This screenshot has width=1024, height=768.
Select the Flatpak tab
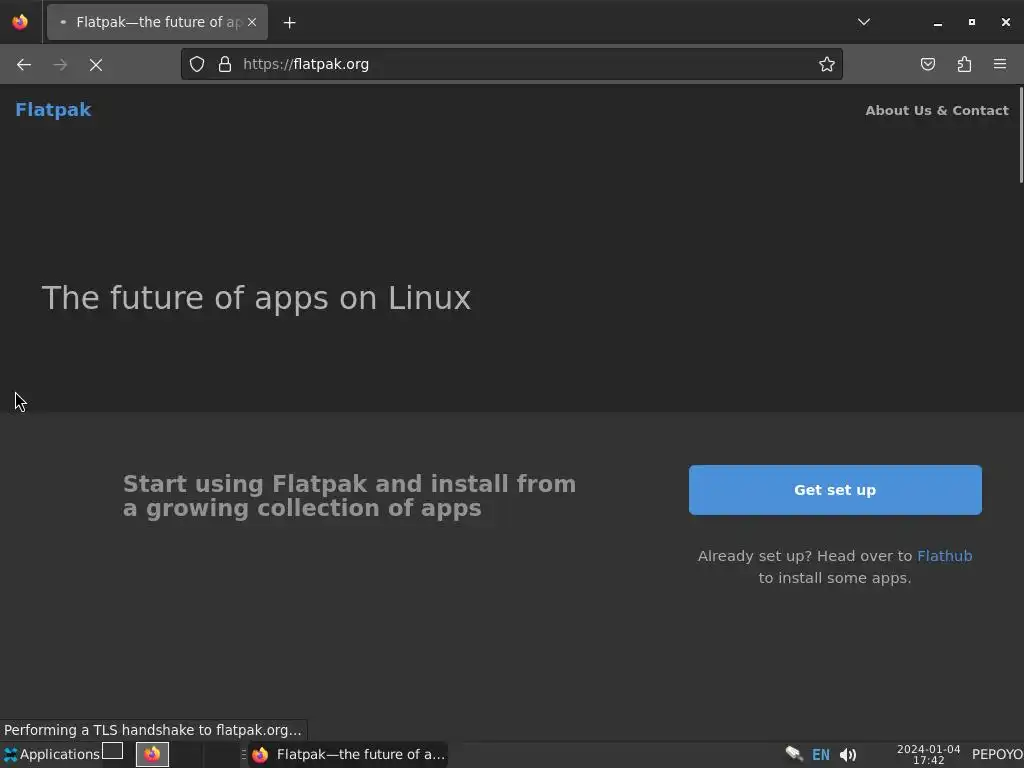pyautogui.click(x=150, y=22)
